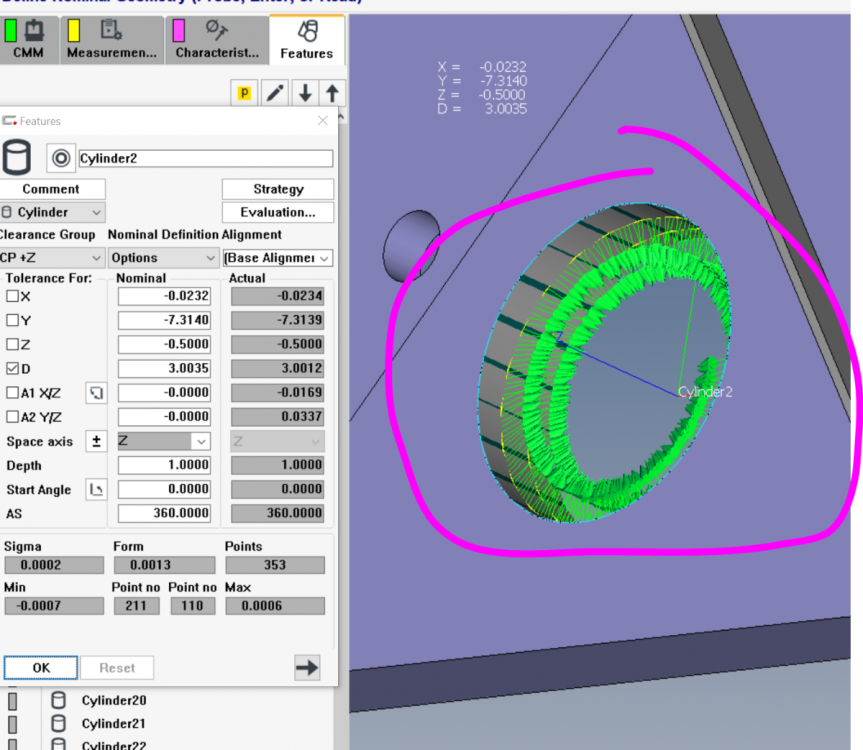863x750 pixels.
Task: Click the Depth nominal input field
Action: tap(164, 465)
